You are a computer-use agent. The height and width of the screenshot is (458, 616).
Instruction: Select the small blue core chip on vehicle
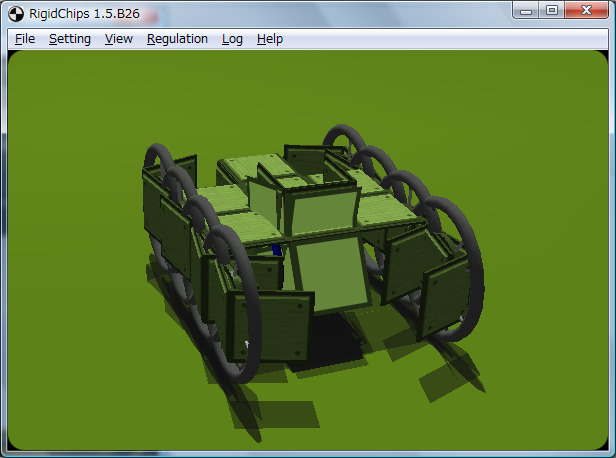277,249
